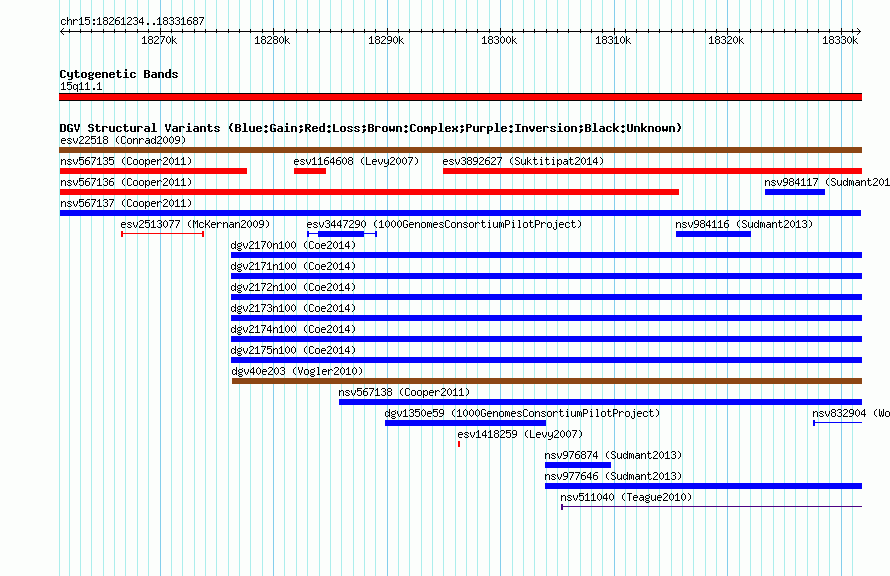Viewport: 890px width, 576px height.
Task: Select the blue dgv2175n100 bar
Action: click(547, 360)
